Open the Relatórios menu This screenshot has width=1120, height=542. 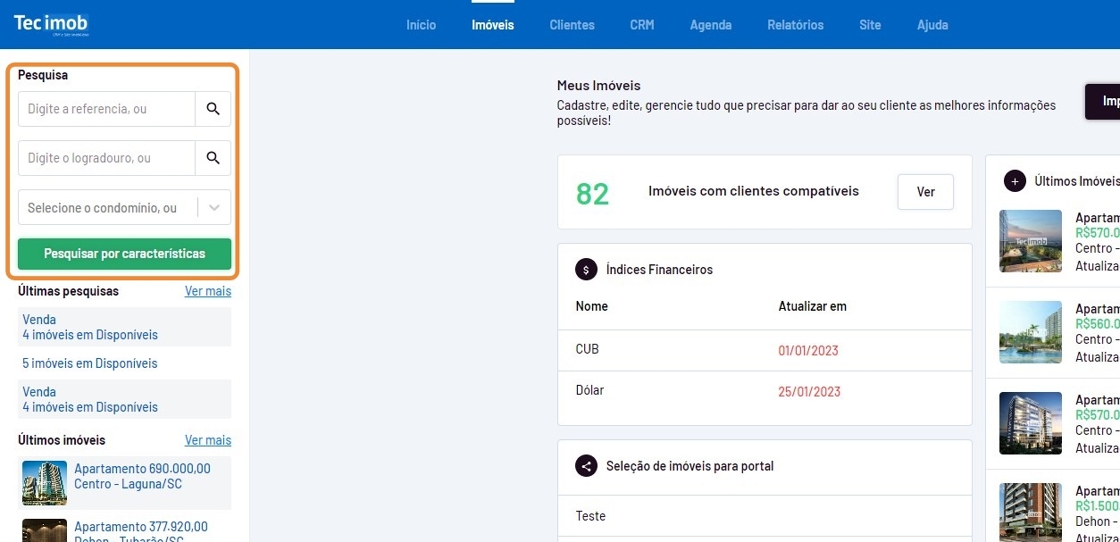pos(795,25)
